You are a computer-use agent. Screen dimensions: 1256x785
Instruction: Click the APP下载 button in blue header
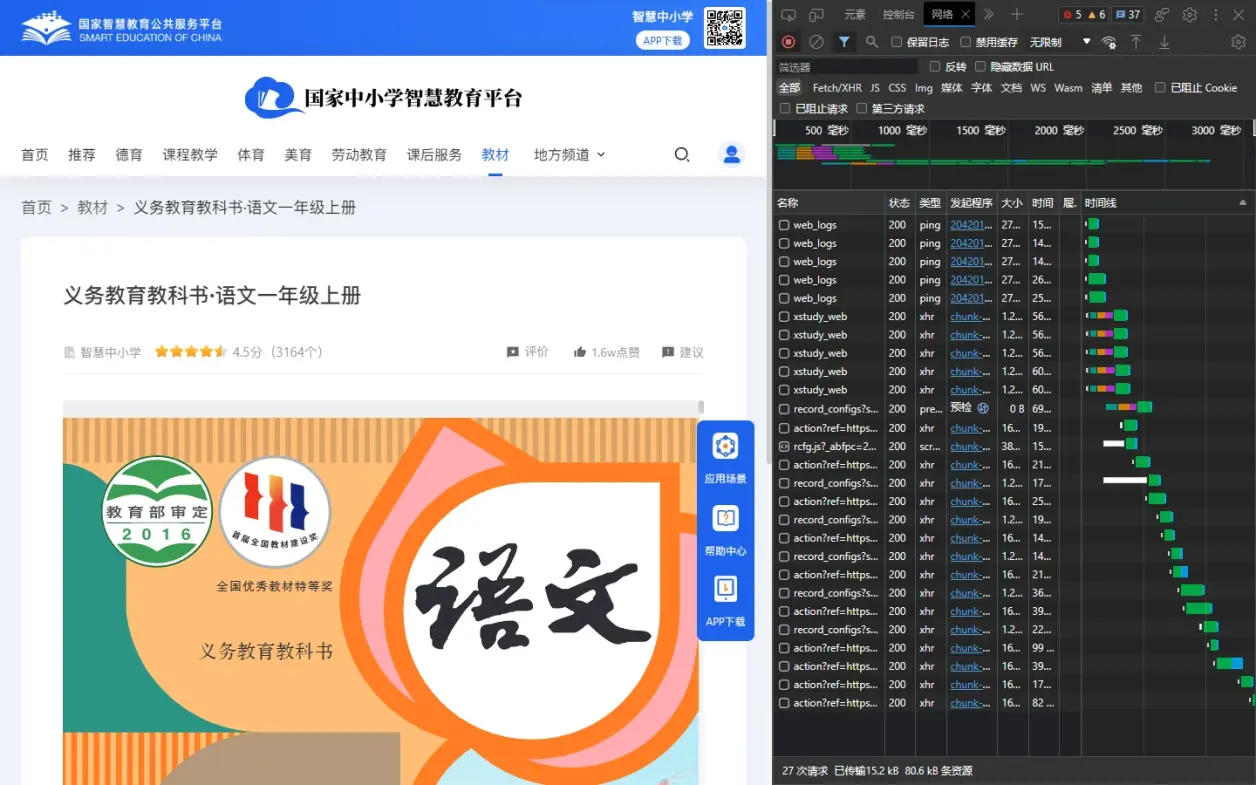pyautogui.click(x=663, y=40)
